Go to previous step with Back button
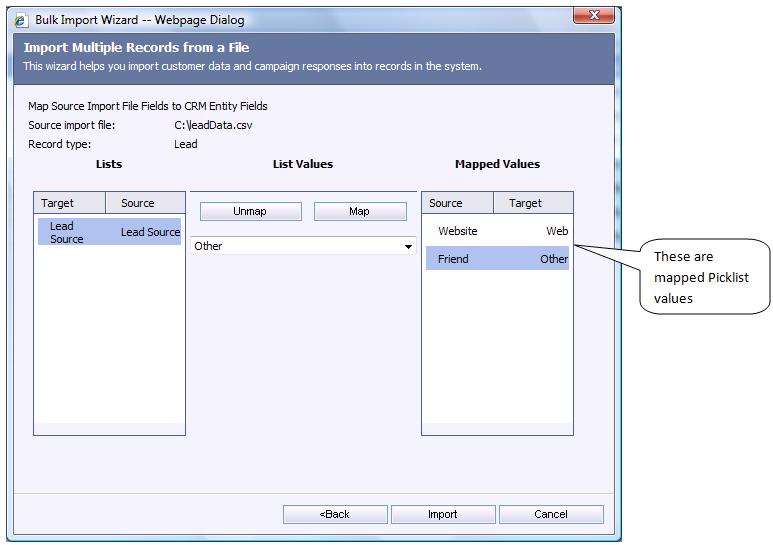The image size is (773, 545). coord(335,514)
